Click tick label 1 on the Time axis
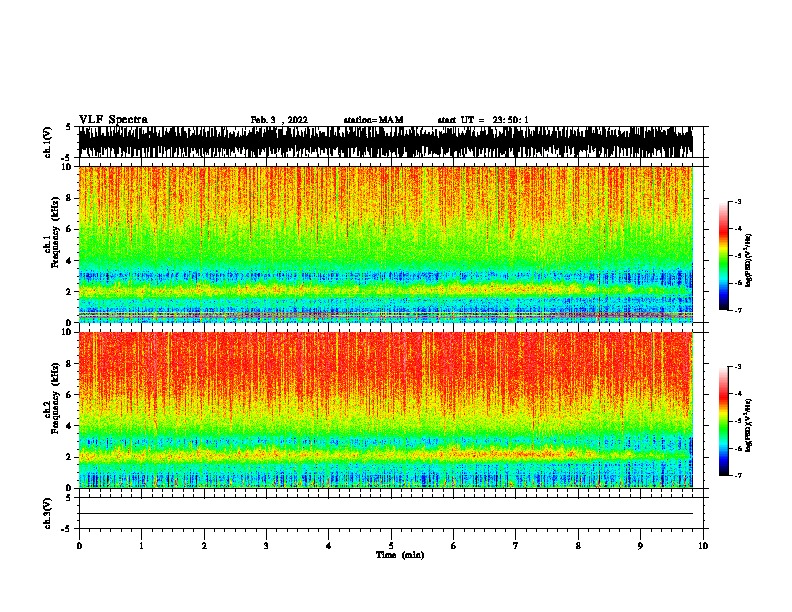The width and height of the screenshot is (792, 612). [141, 546]
